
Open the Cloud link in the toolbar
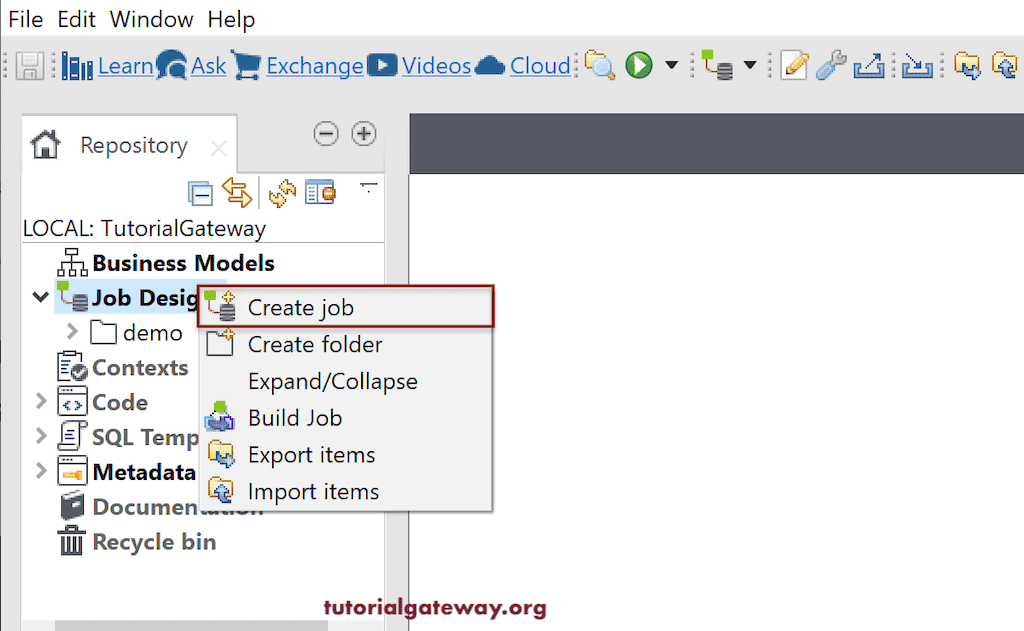[540, 65]
